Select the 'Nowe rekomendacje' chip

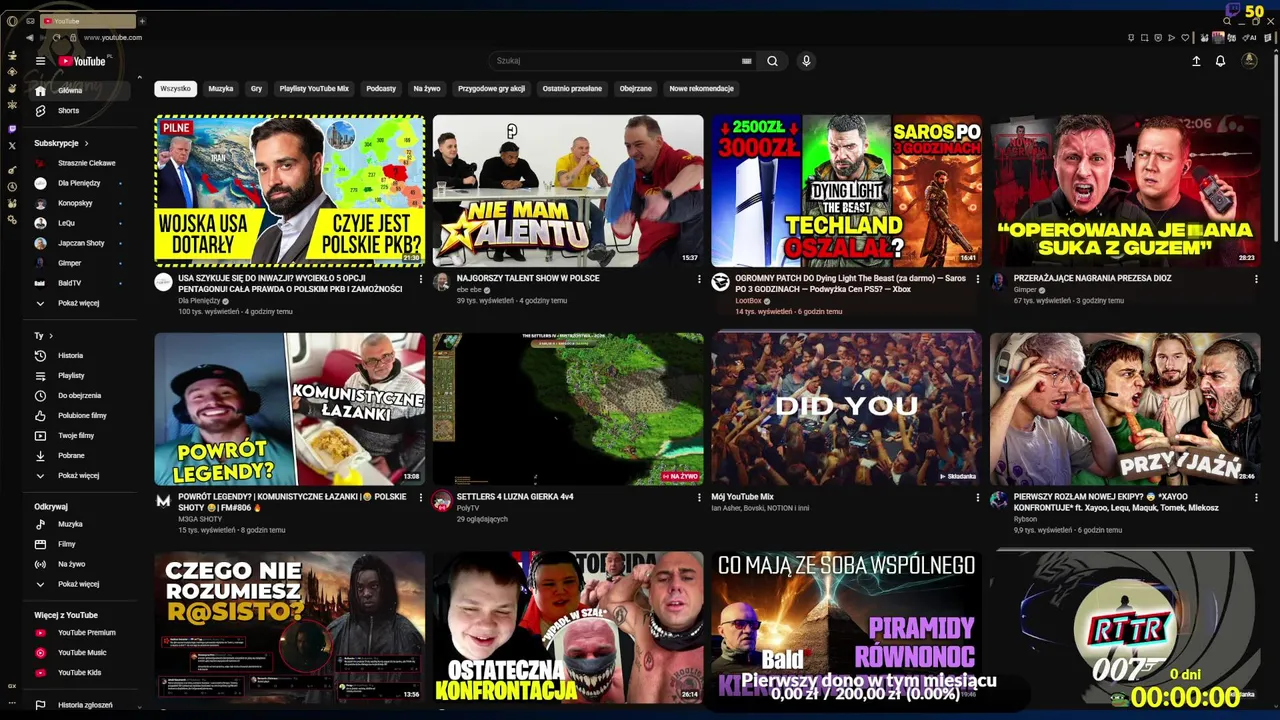[x=702, y=89]
